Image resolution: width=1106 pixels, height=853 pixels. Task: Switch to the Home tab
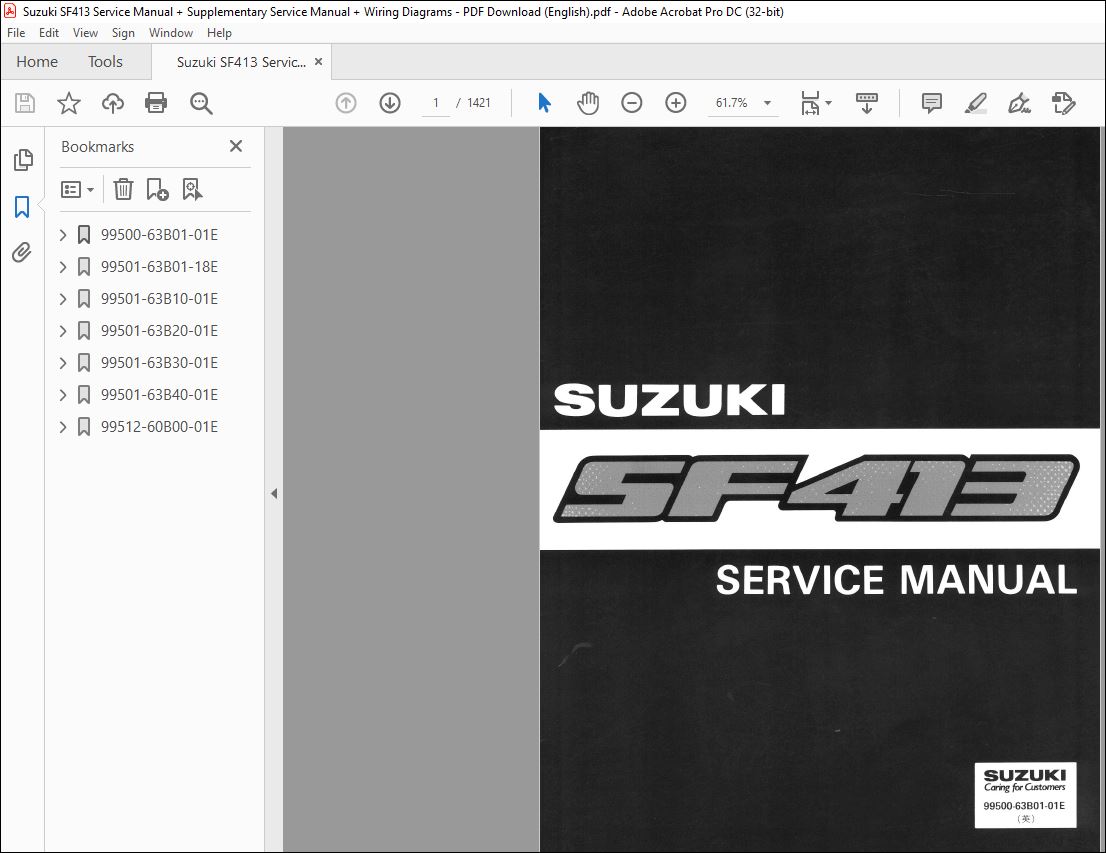[37, 62]
